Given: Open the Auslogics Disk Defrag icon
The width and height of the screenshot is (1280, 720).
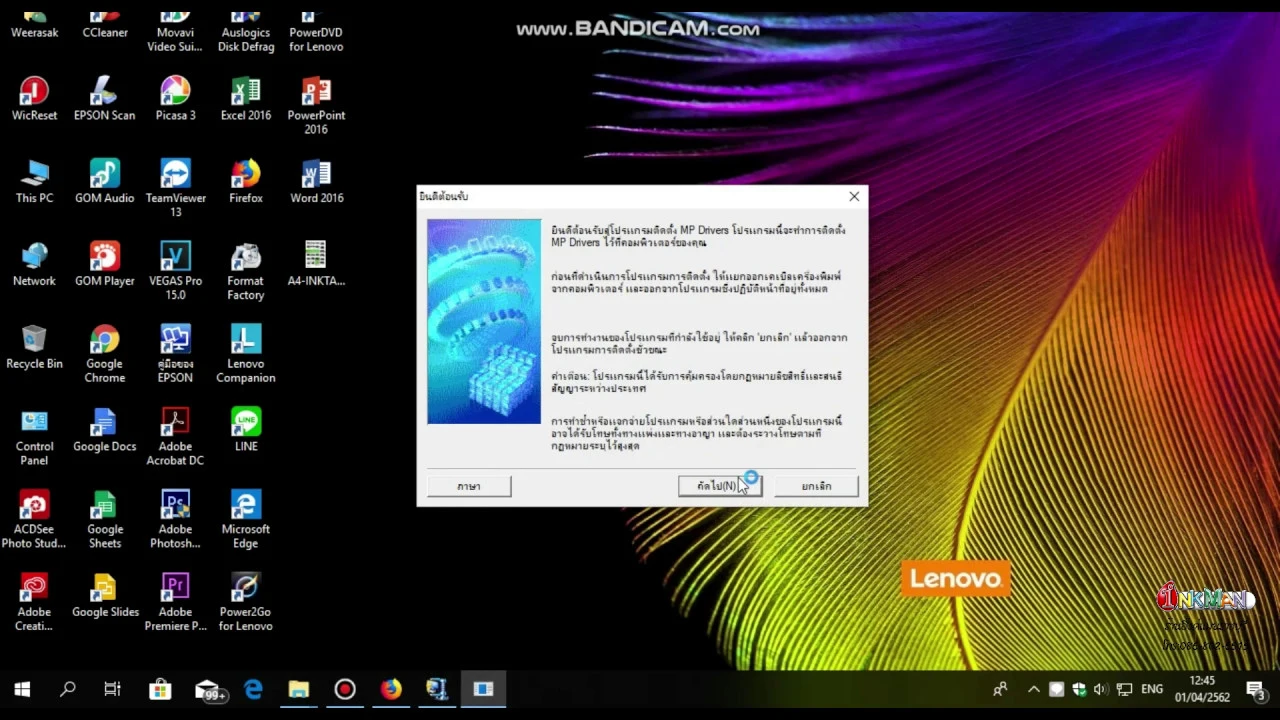Looking at the screenshot, I should click(x=246, y=32).
